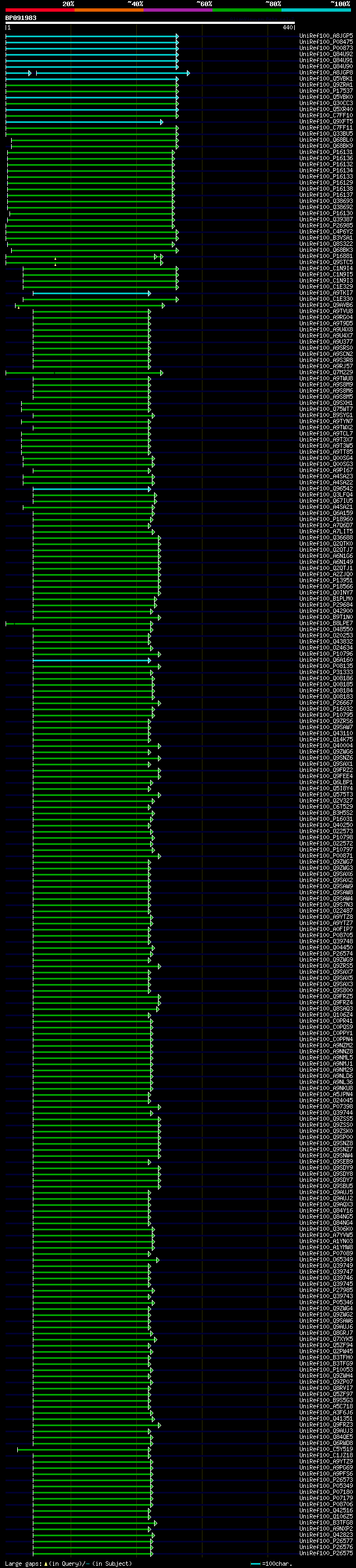
Task: Click the cyan =100char. legend line
Action: pyautogui.click(x=255, y=1564)
